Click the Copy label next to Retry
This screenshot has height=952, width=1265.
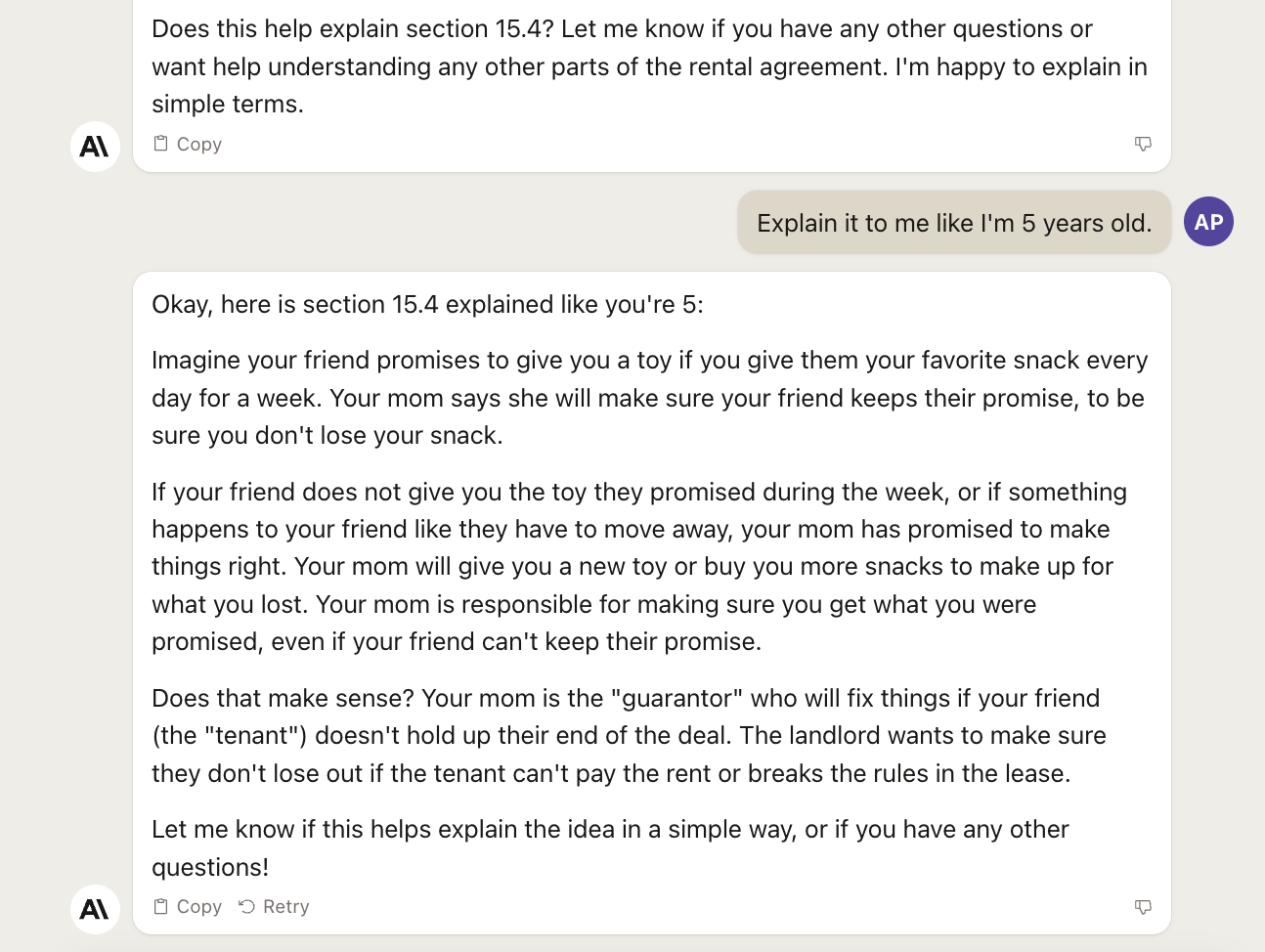199,907
